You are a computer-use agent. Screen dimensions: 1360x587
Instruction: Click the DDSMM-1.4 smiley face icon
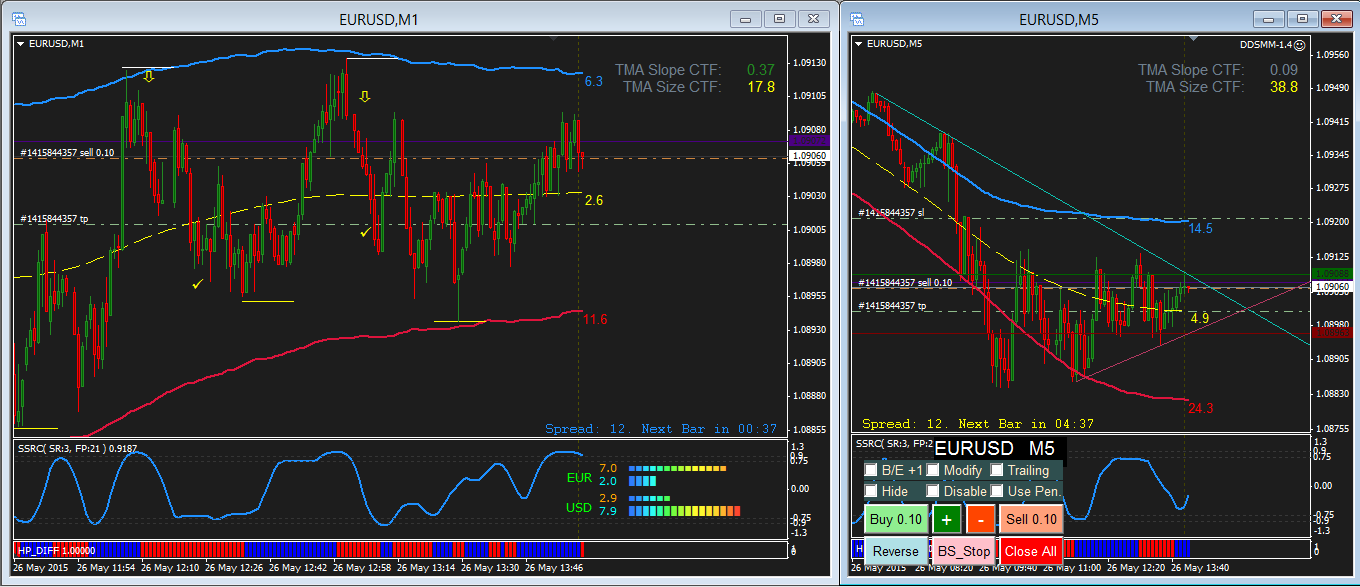1300,44
